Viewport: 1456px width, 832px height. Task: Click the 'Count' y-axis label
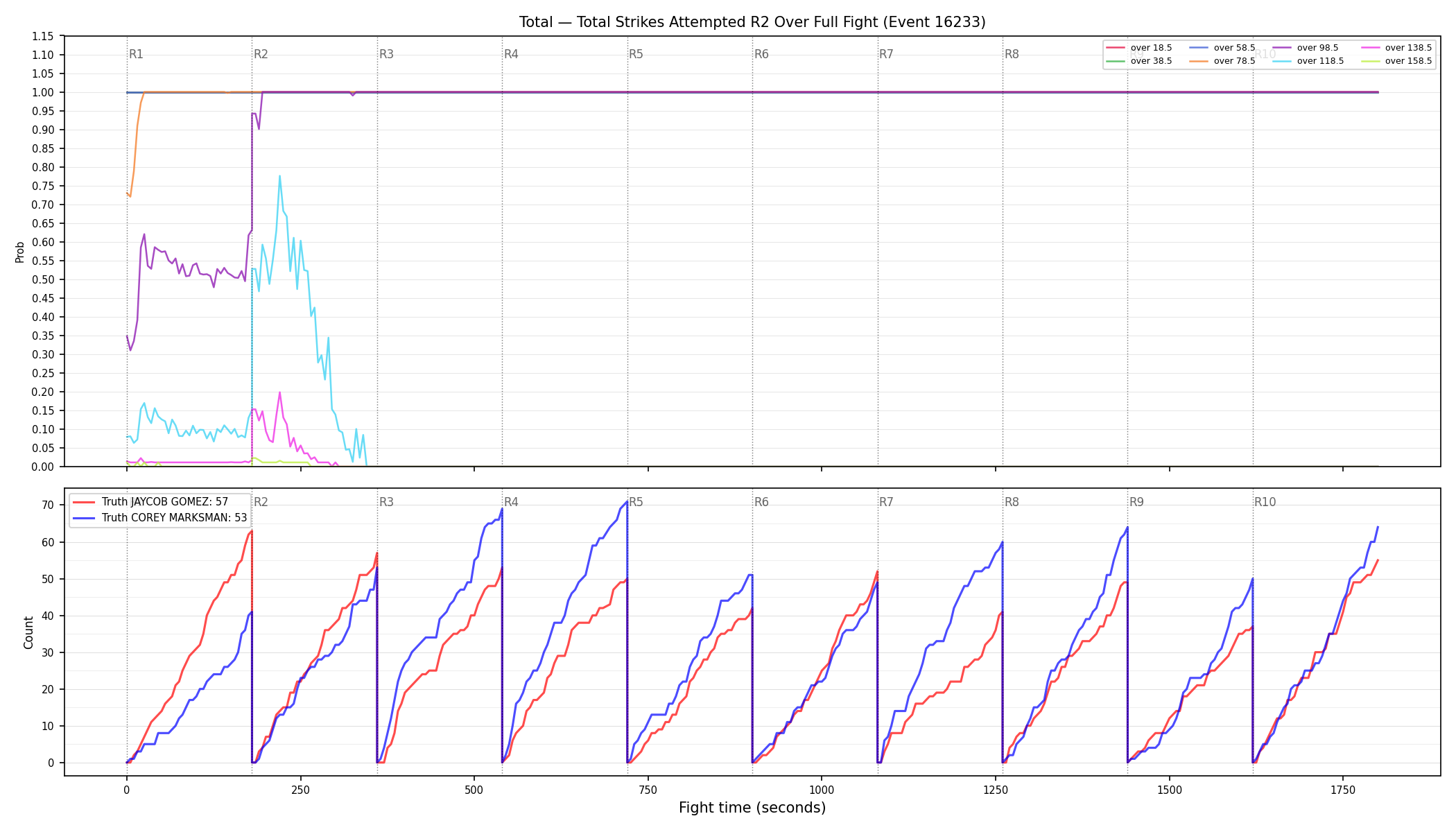(28, 632)
